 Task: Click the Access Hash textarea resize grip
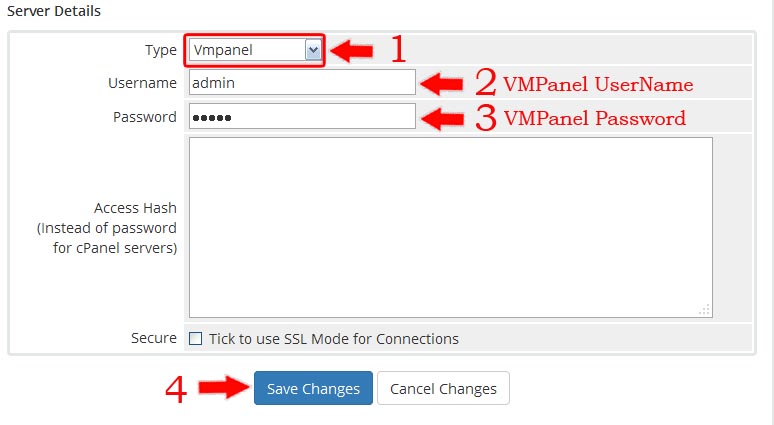[x=705, y=310]
